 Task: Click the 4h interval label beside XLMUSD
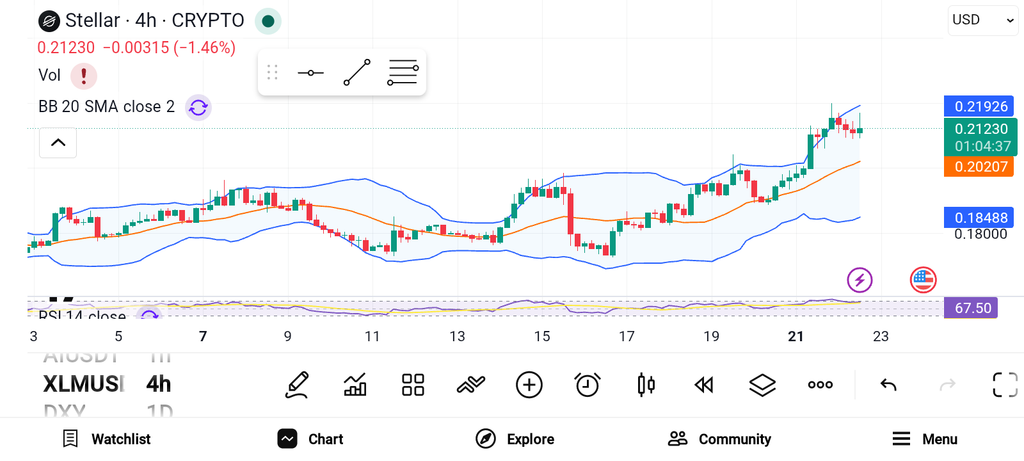coord(159,384)
